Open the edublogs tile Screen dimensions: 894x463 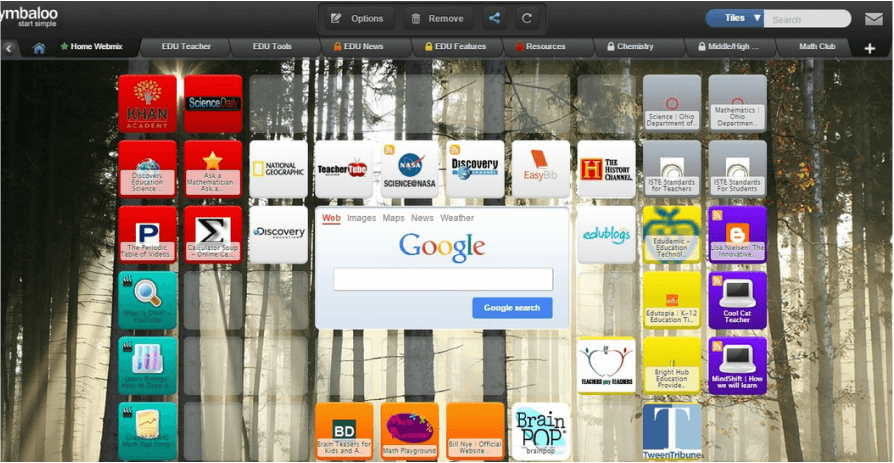606,235
